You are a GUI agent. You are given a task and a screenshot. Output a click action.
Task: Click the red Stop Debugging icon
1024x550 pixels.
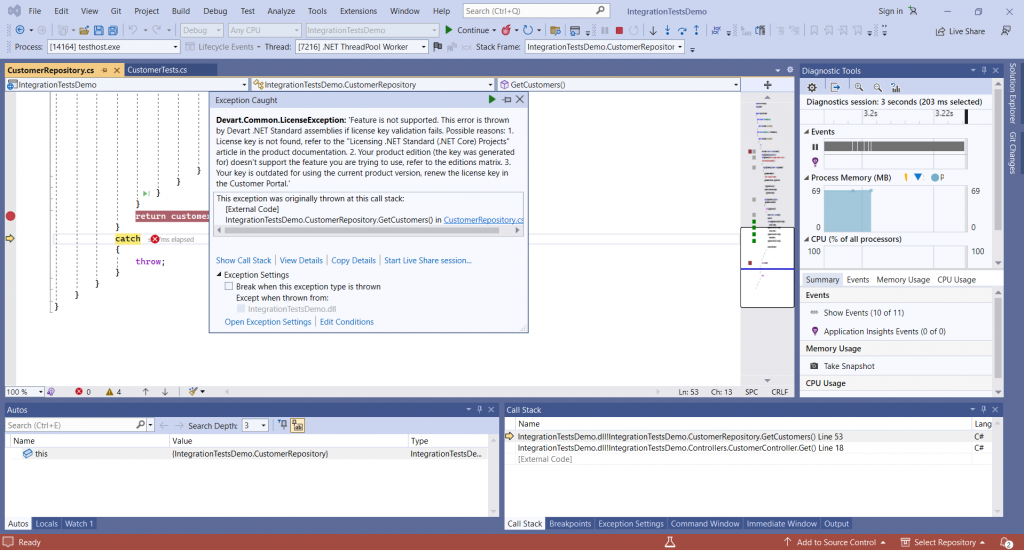point(619,30)
